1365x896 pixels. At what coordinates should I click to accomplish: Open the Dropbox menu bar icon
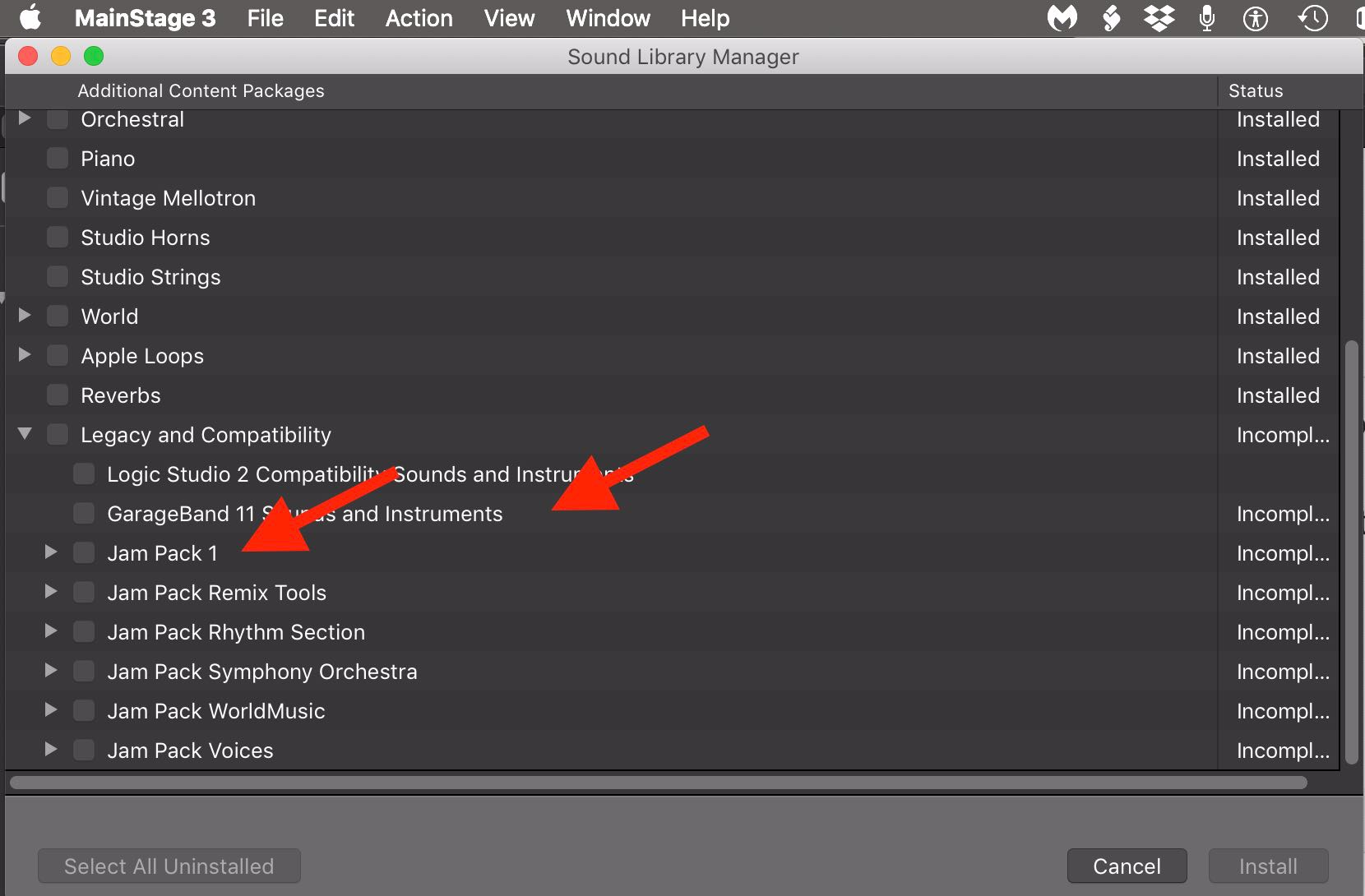[1159, 18]
